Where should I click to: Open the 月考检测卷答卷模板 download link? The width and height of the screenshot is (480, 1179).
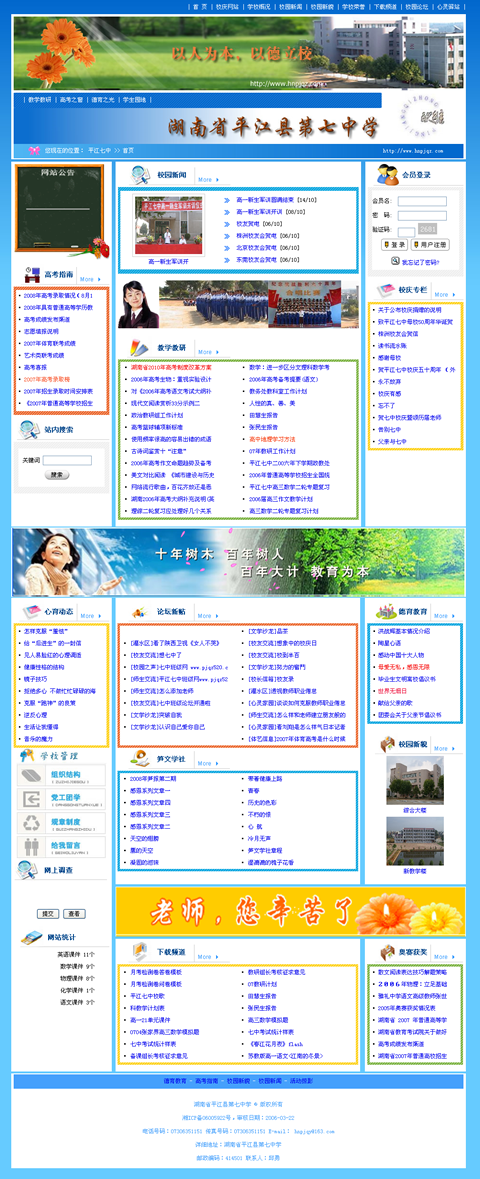(156, 972)
